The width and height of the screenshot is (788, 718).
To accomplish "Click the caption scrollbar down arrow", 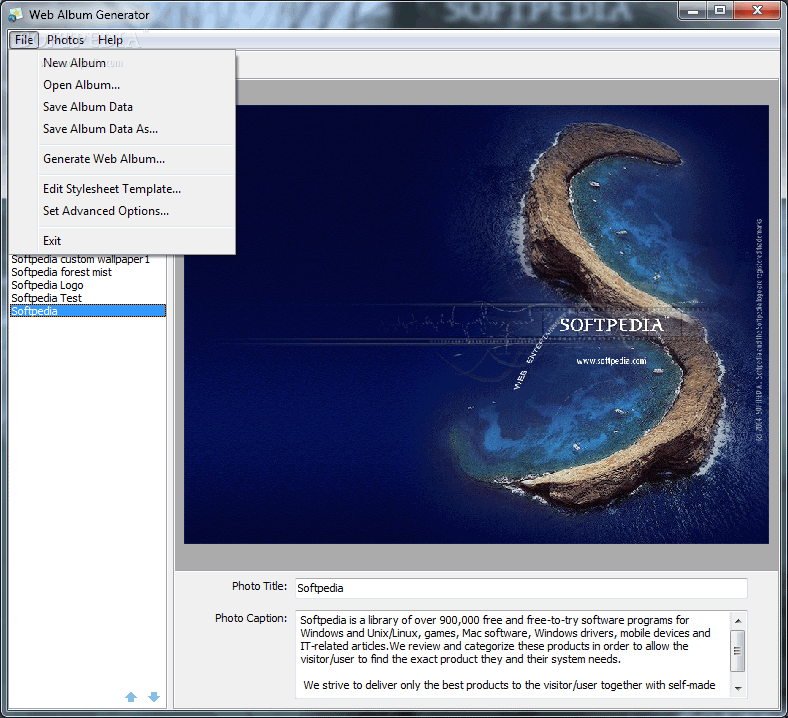I will click(x=738, y=688).
